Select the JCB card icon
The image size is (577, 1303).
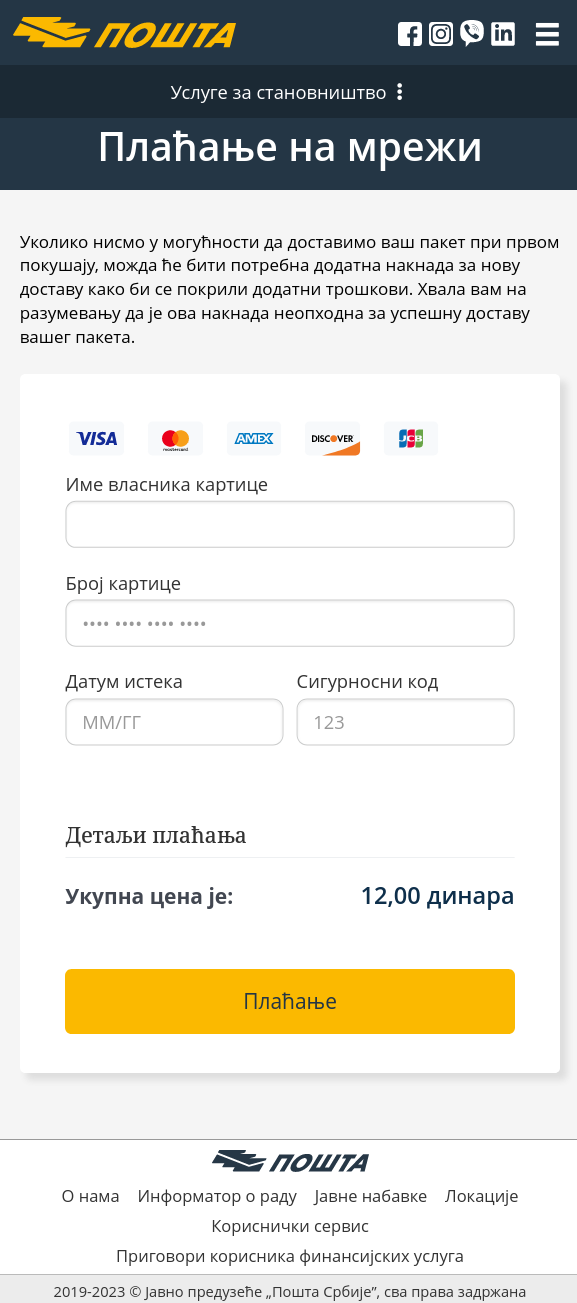tap(411, 438)
